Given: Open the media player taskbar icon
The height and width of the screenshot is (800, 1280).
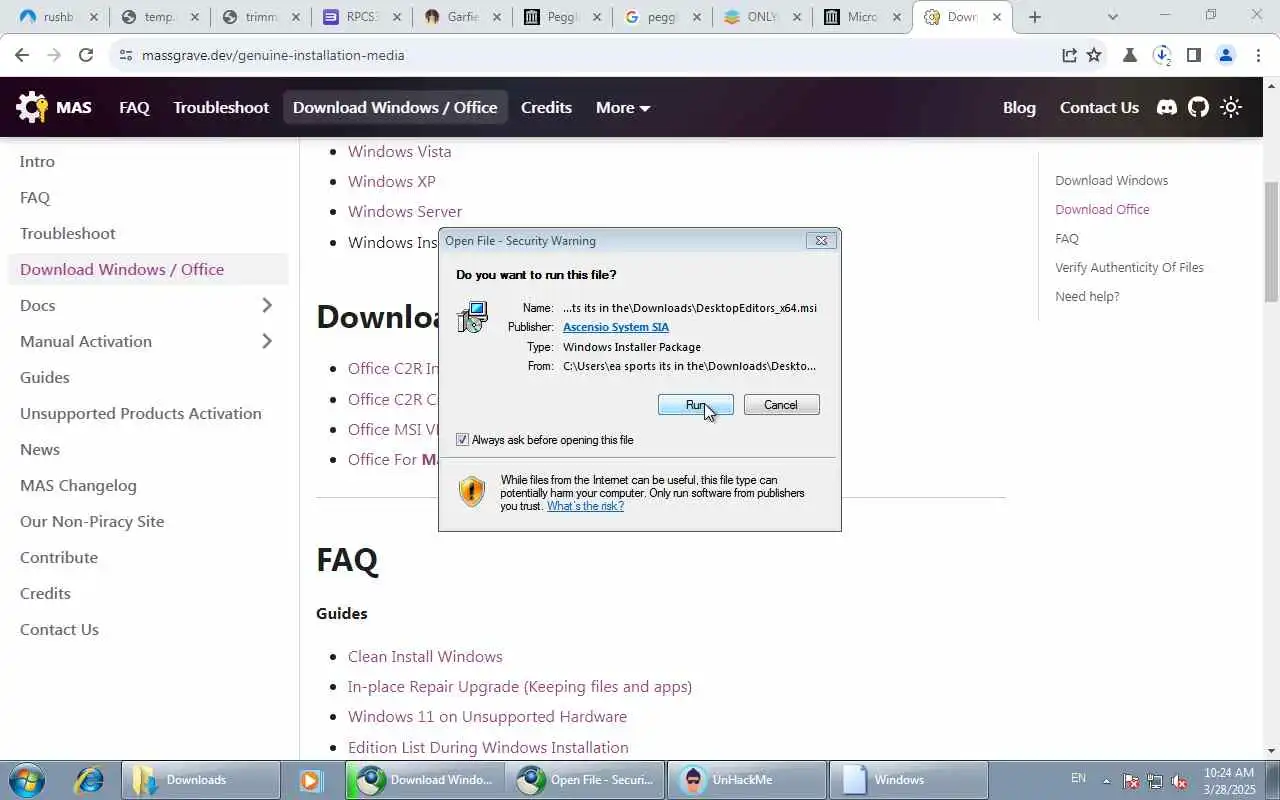Looking at the screenshot, I should pyautogui.click(x=312, y=780).
